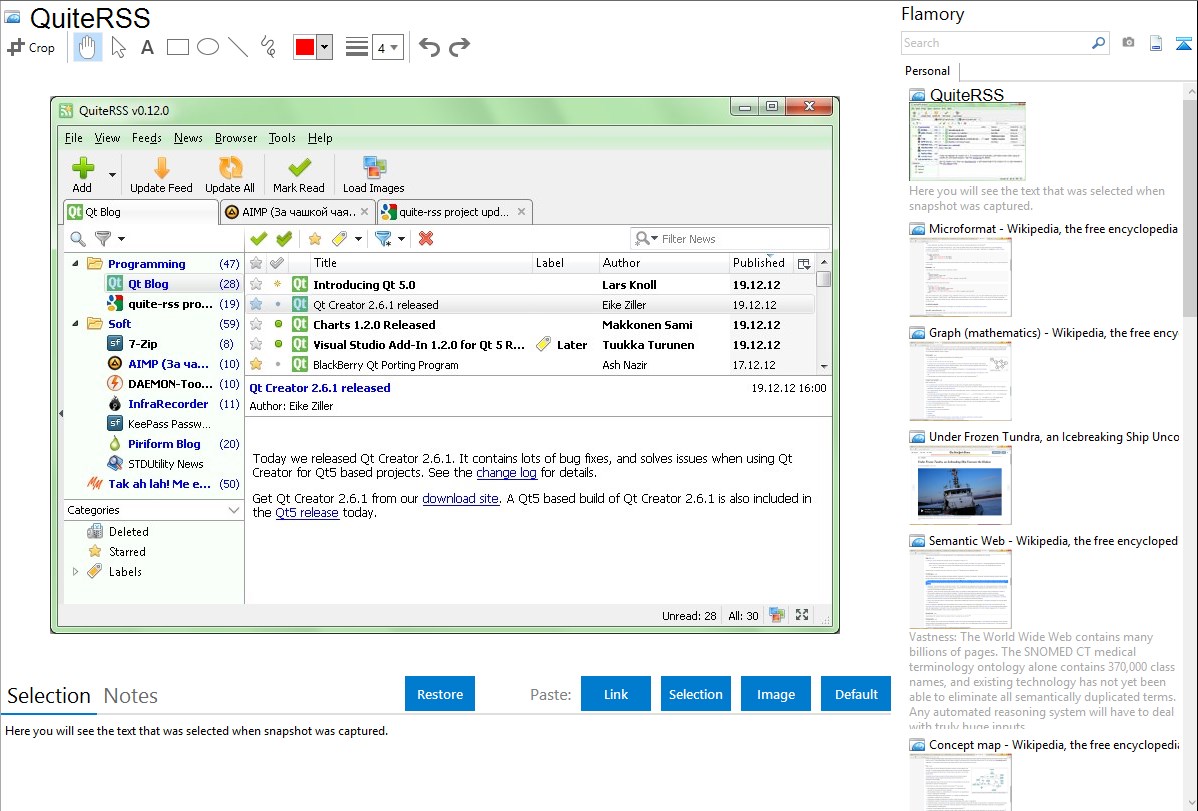Image resolution: width=1198 pixels, height=811 pixels.
Task: Undo the last annotation
Action: (429, 47)
